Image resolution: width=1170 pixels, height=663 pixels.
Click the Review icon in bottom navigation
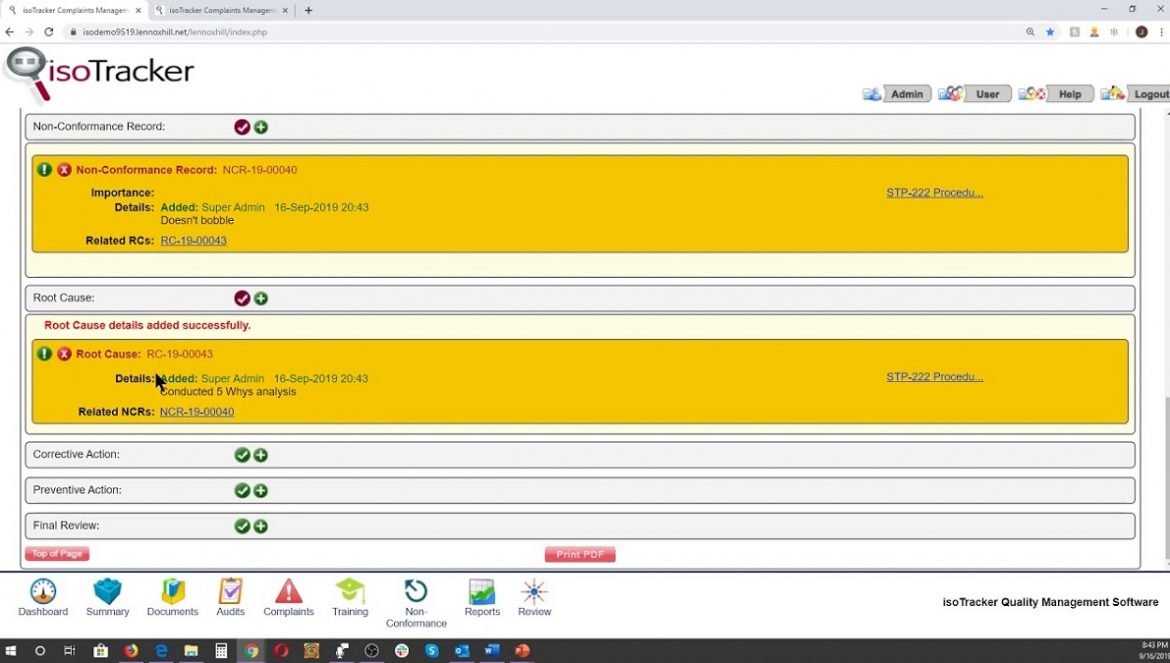point(534,594)
